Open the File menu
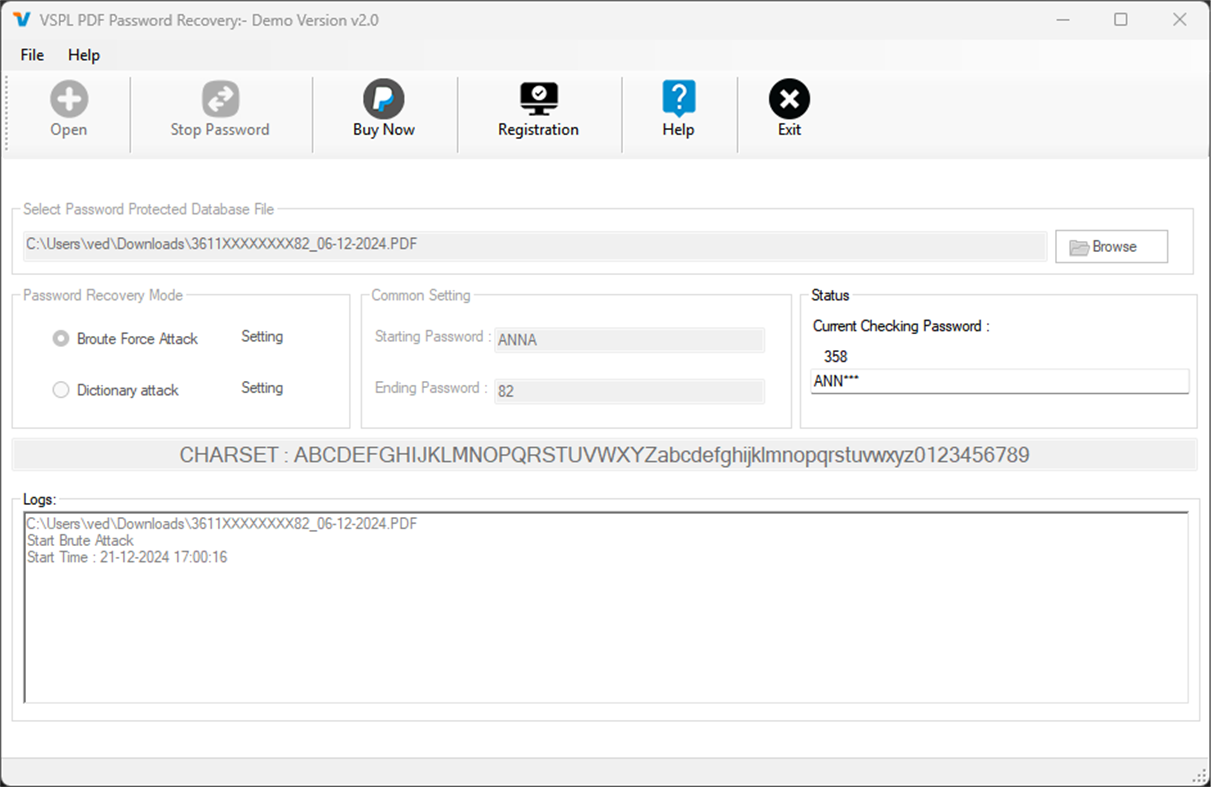1211x787 pixels. (31, 55)
